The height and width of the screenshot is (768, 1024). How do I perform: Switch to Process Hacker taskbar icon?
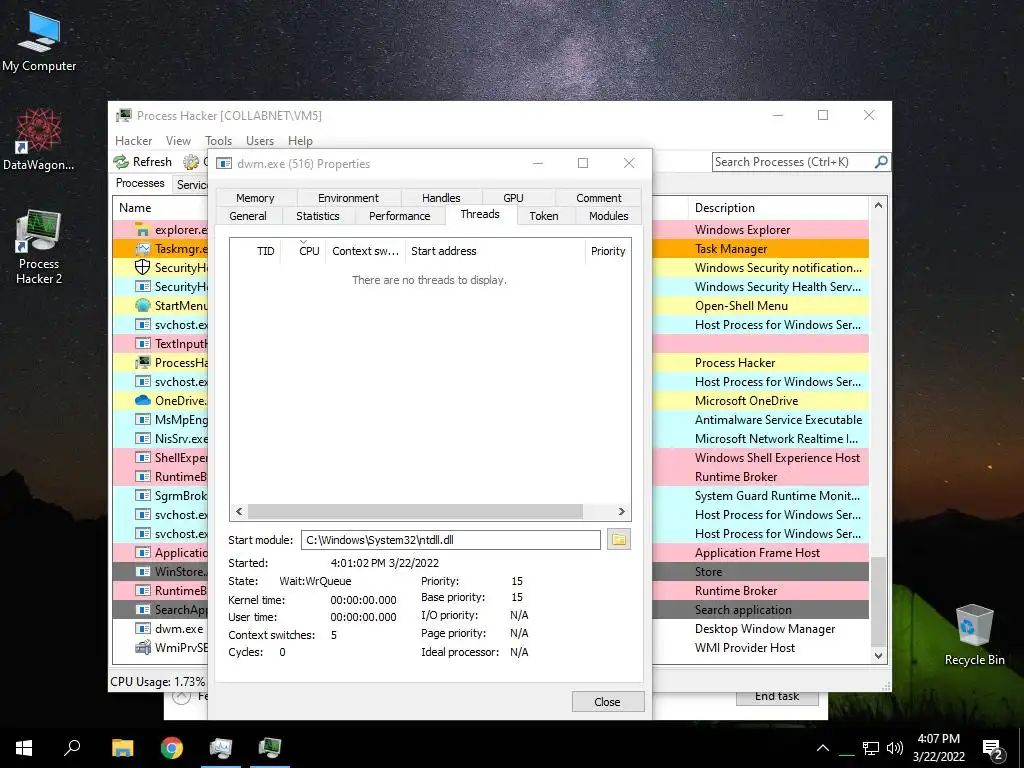[270, 748]
